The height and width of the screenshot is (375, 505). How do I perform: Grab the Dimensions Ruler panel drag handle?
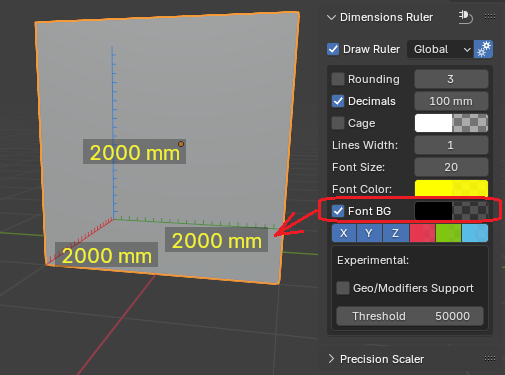tap(490, 17)
